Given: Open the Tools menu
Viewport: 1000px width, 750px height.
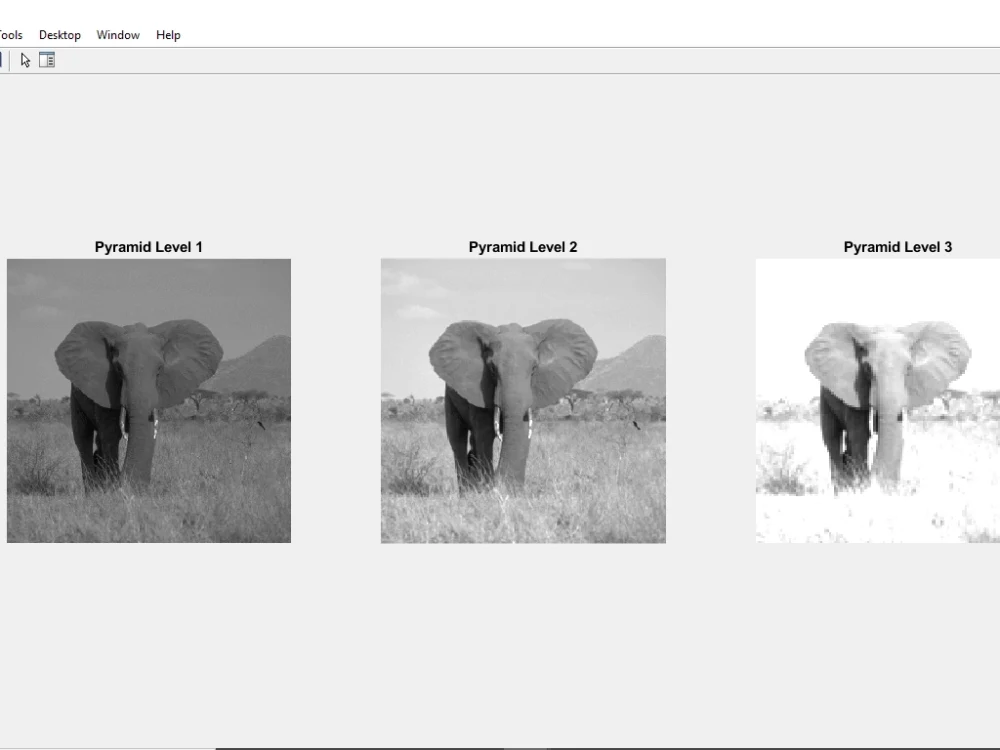Looking at the screenshot, I should click(8, 34).
